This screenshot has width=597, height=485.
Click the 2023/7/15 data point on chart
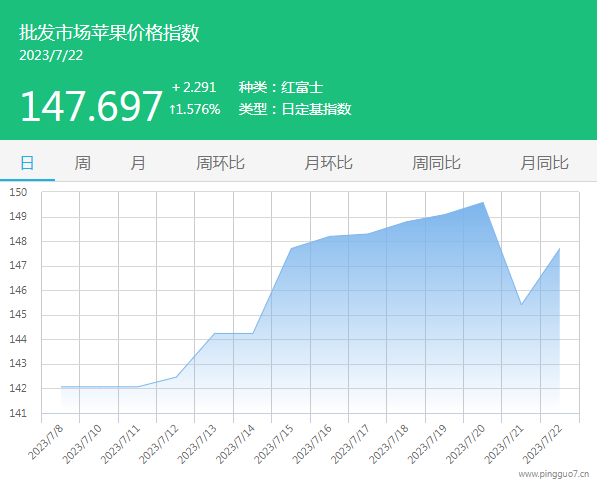point(291,249)
